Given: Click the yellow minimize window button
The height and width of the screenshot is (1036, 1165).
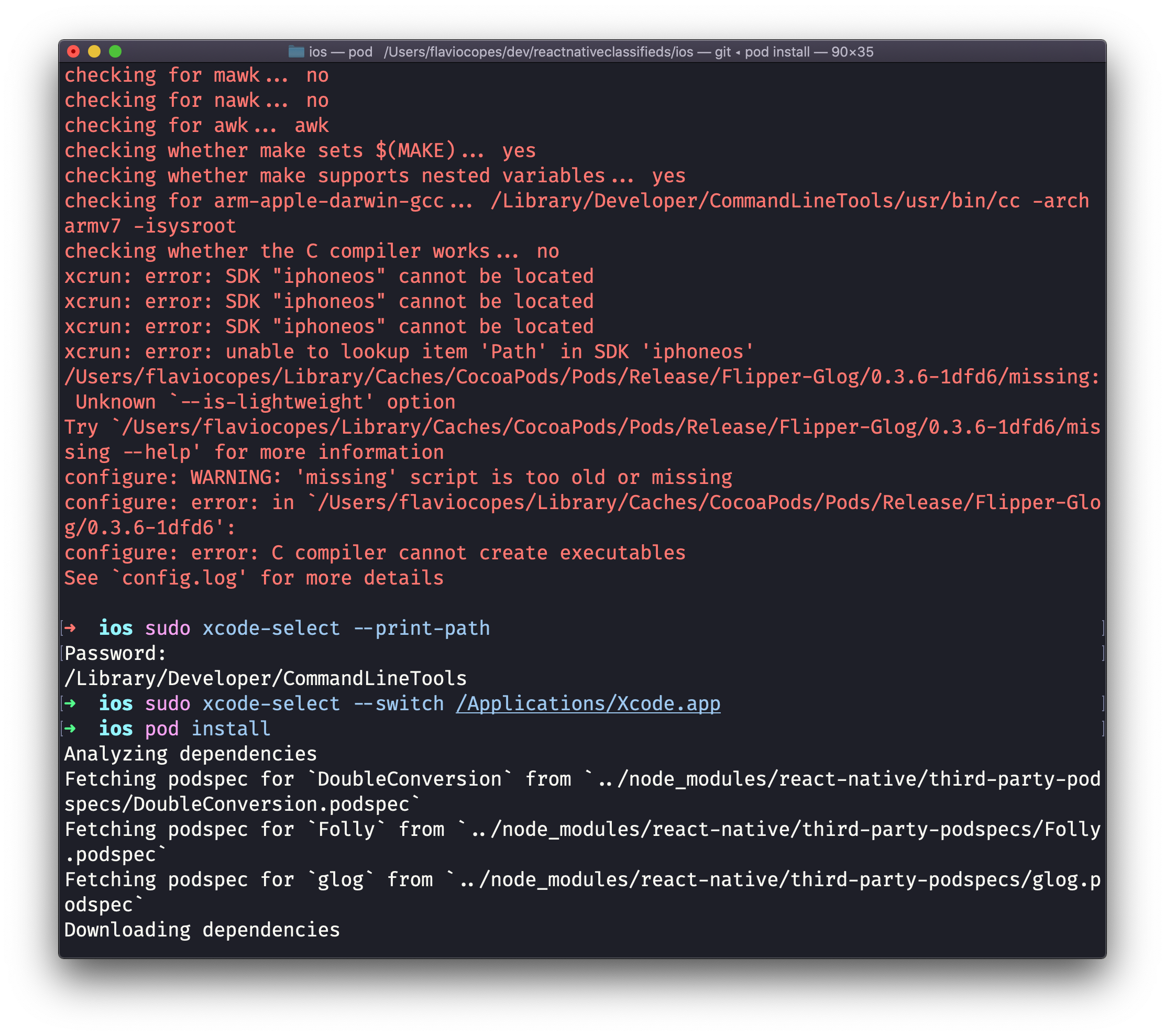Looking at the screenshot, I should 95,52.
